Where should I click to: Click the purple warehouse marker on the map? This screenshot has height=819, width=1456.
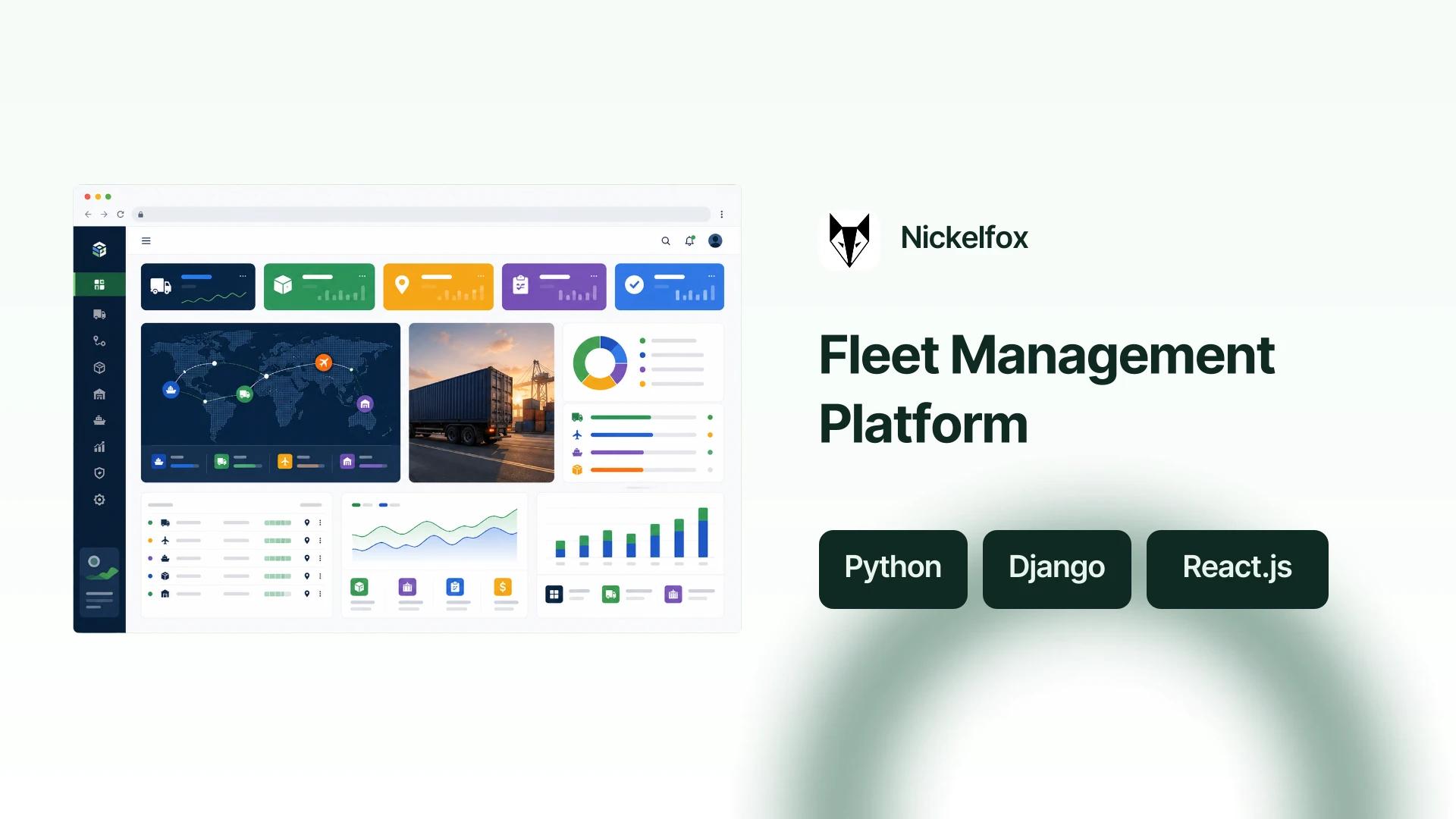tap(366, 403)
